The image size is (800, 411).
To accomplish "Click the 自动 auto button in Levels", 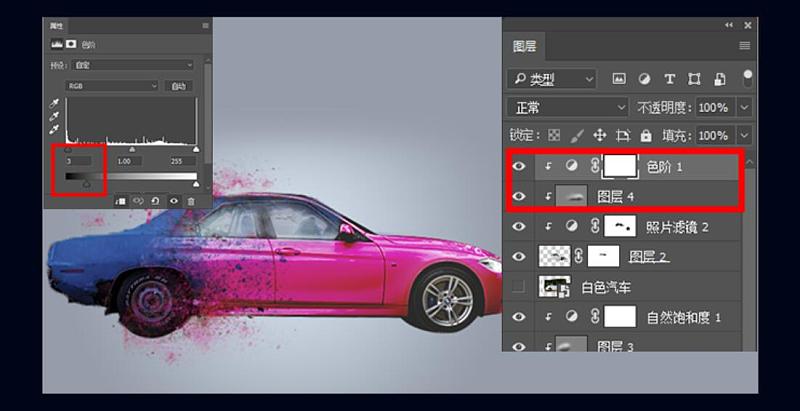I will (x=179, y=86).
